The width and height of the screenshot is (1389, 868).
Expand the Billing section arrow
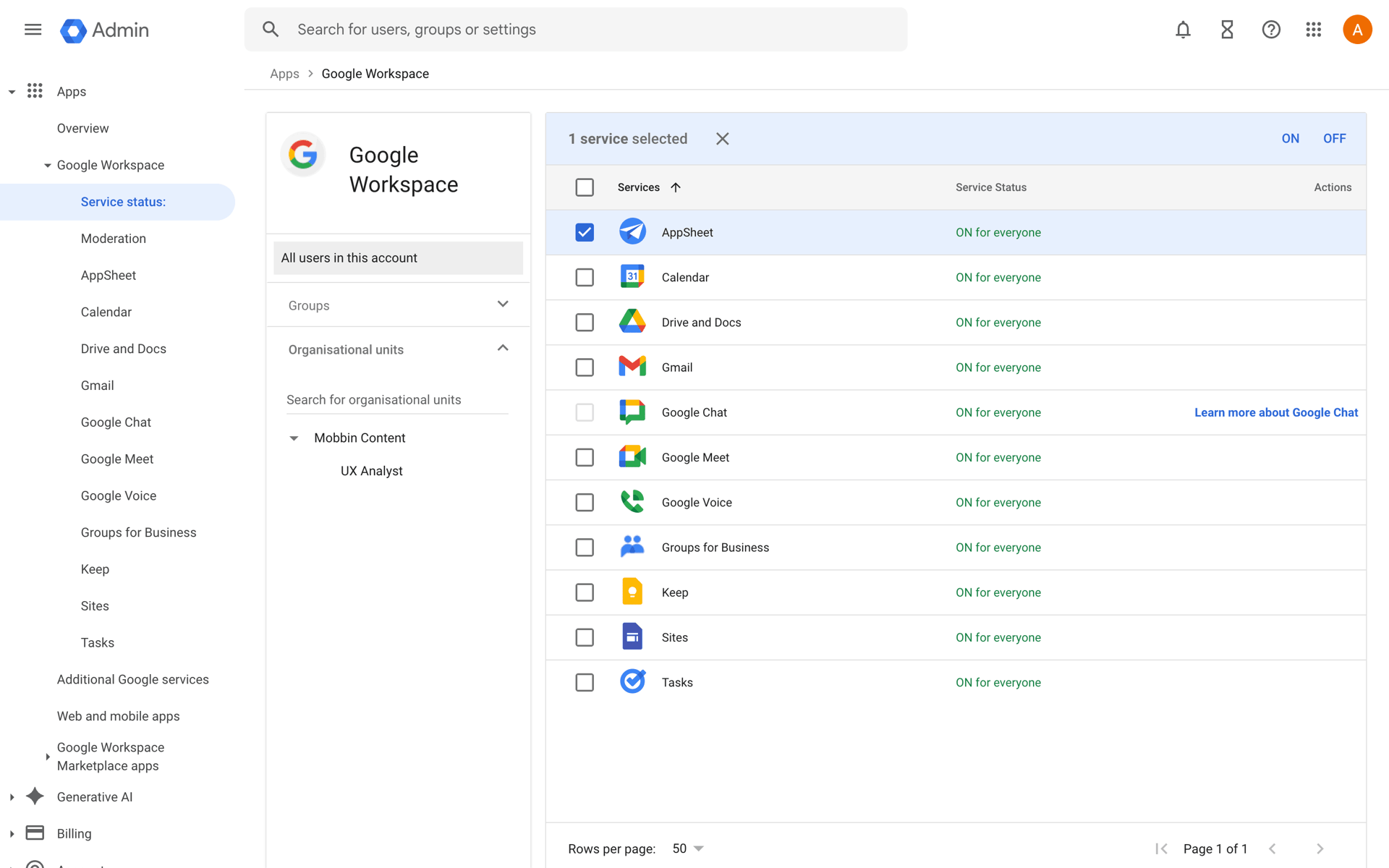pyautogui.click(x=12, y=834)
